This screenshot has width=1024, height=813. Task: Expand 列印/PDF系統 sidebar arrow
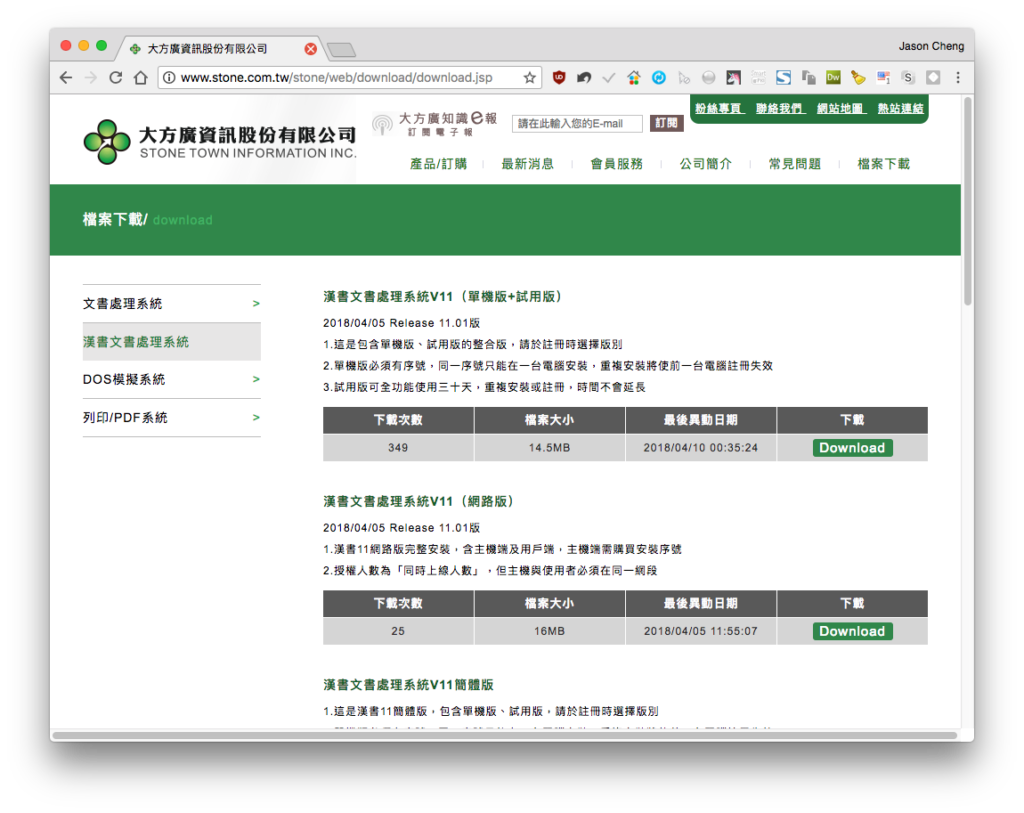[x=256, y=417]
